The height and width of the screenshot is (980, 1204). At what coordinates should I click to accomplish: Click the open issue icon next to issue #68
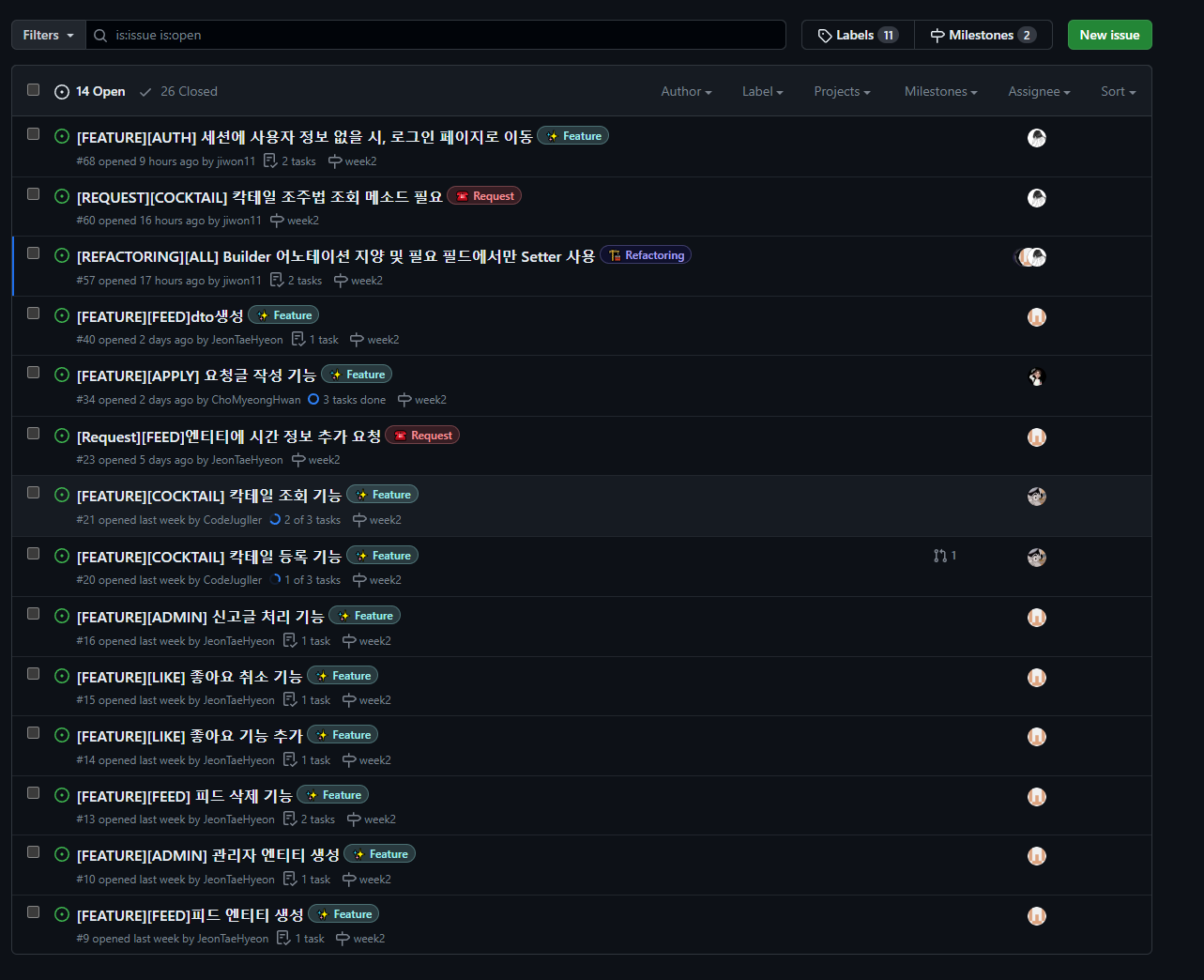point(61,137)
